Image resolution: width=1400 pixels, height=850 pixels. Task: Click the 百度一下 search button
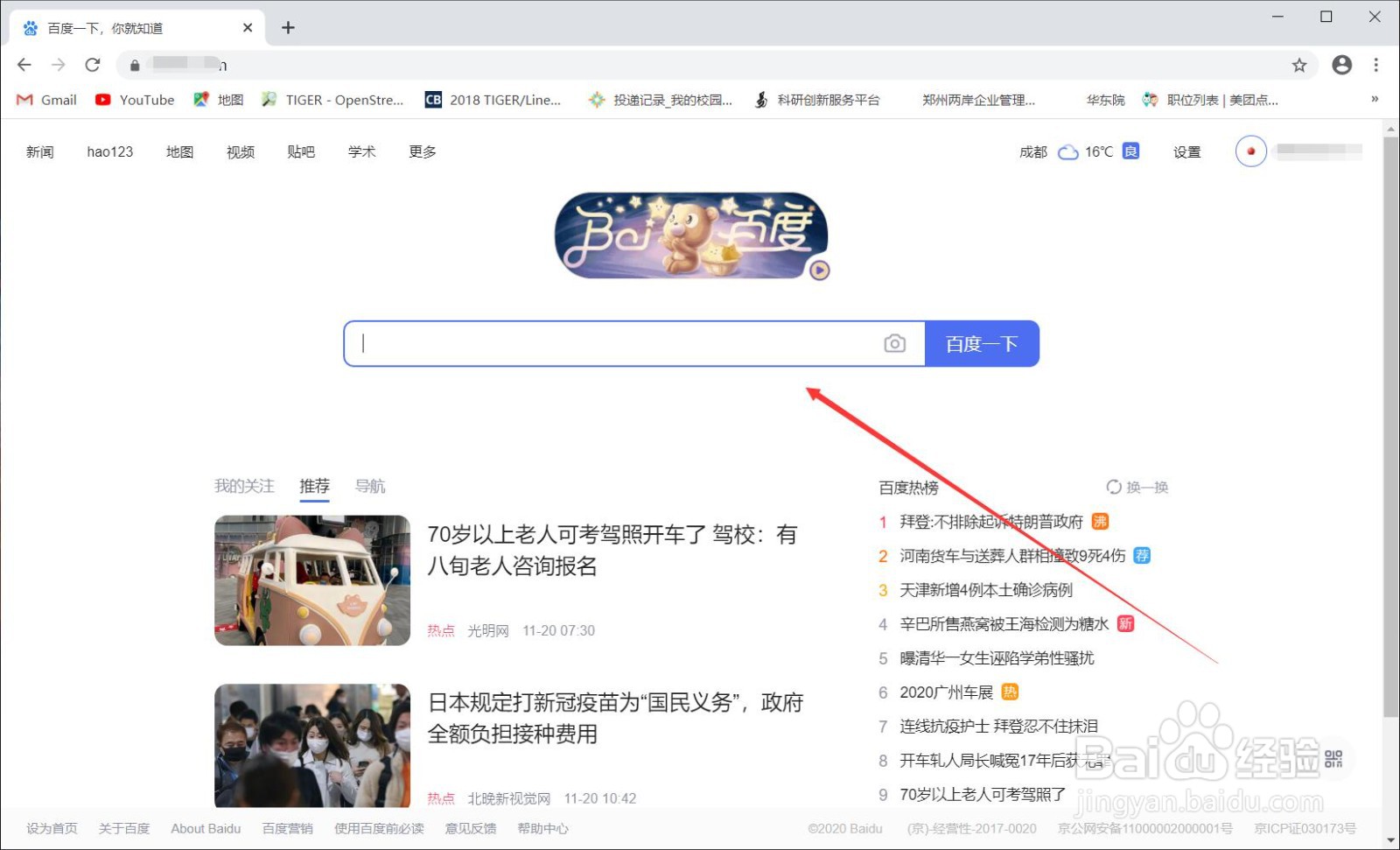click(x=982, y=343)
